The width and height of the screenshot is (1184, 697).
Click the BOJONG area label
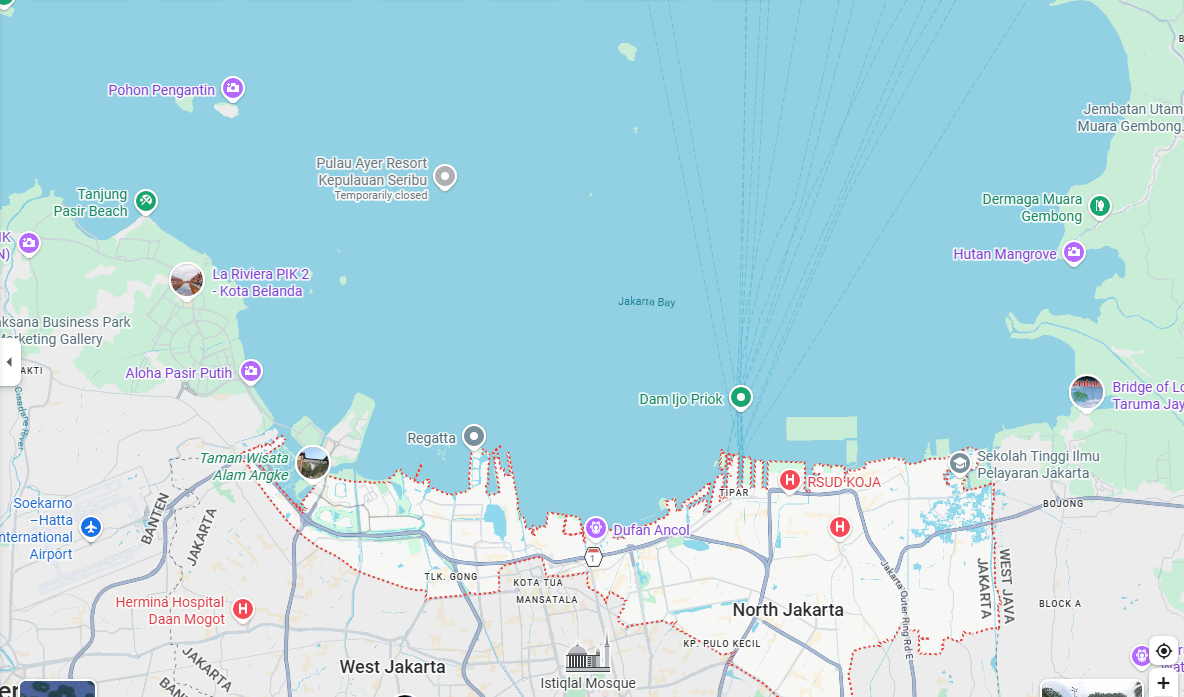click(1063, 504)
